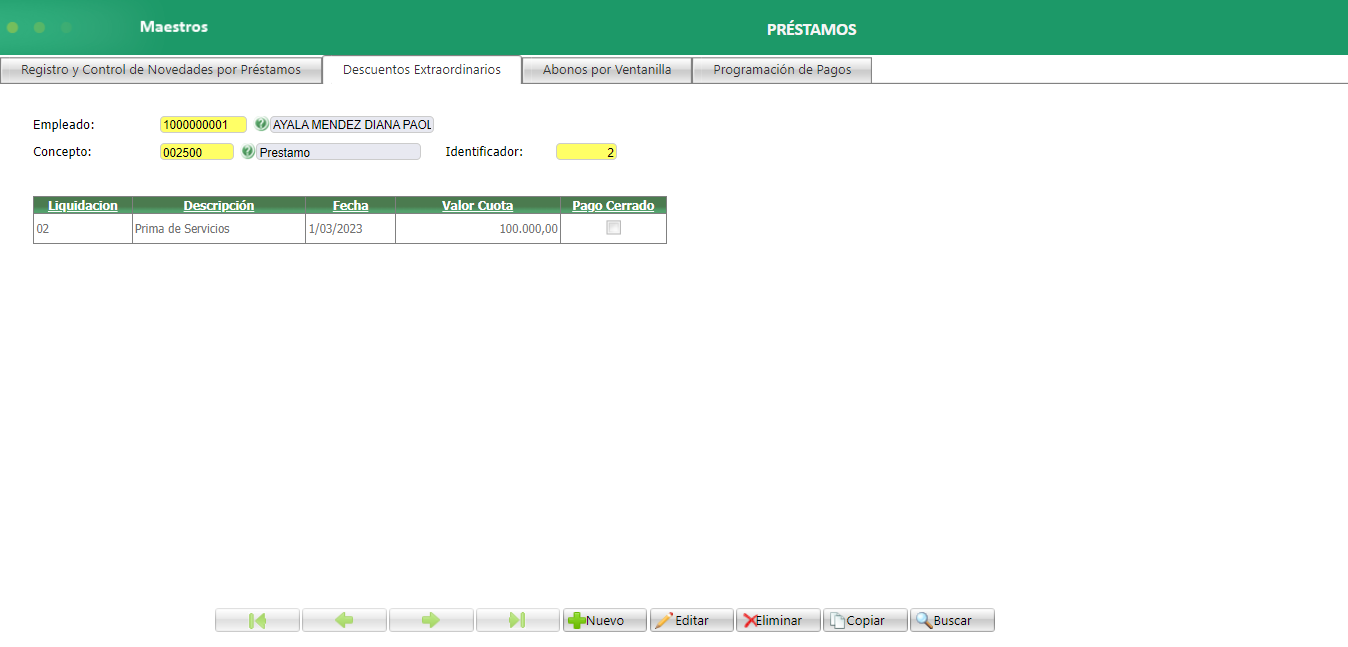Switch to the Abonos por Ventanilla tab
The width and height of the screenshot is (1348, 647).
point(606,70)
